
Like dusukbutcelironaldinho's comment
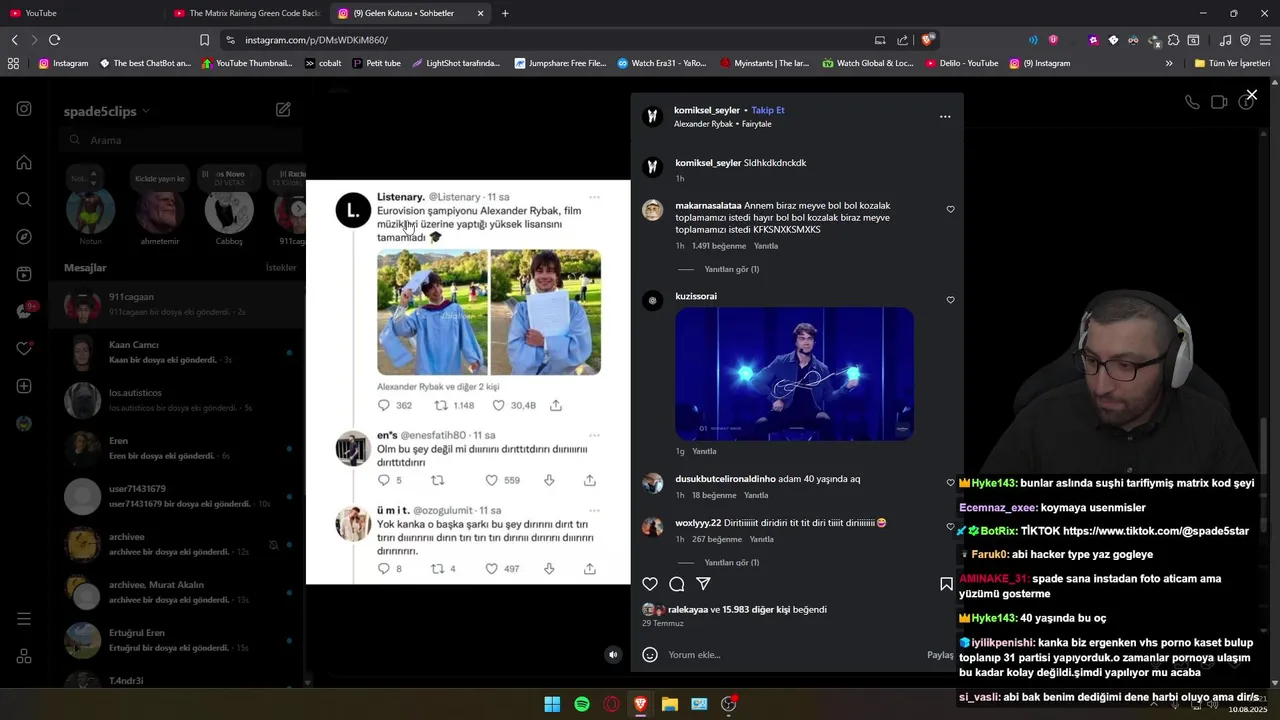950,483
